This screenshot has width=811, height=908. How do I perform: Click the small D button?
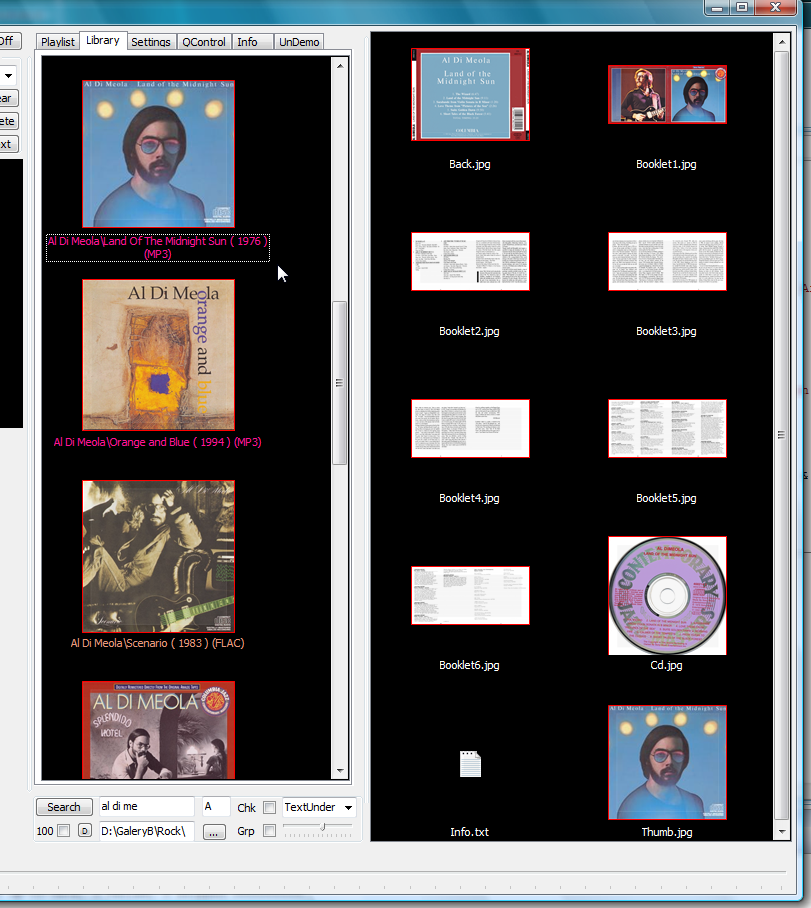pyautogui.click(x=85, y=830)
